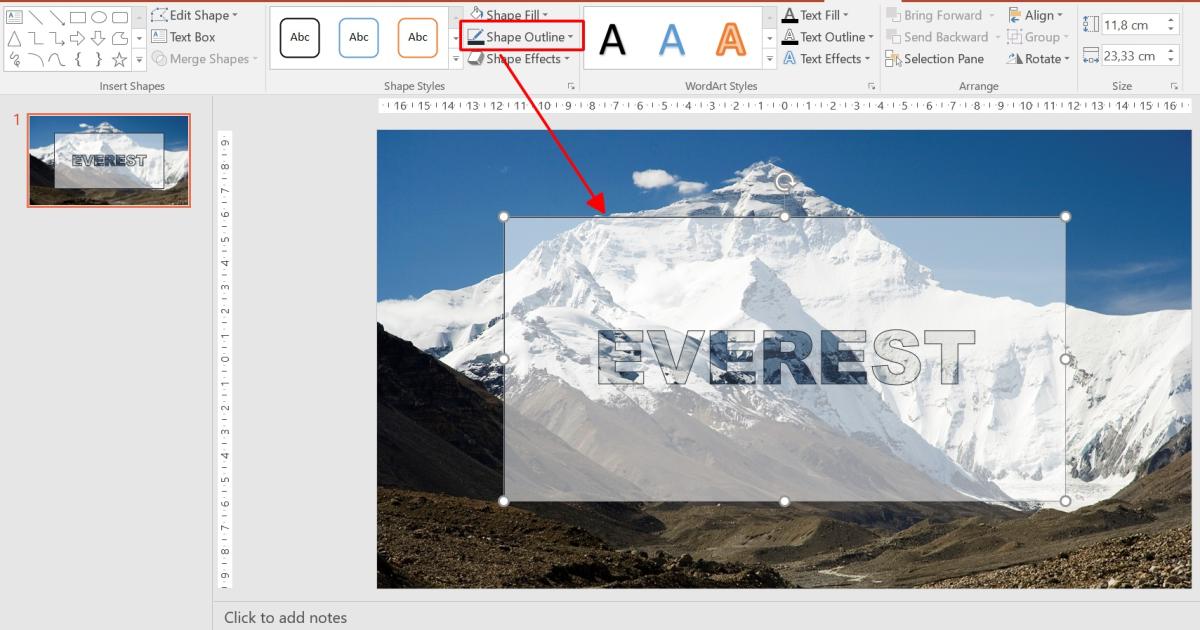This screenshot has height=630, width=1200.
Task: Select the straight Line shape
Action: point(36,17)
